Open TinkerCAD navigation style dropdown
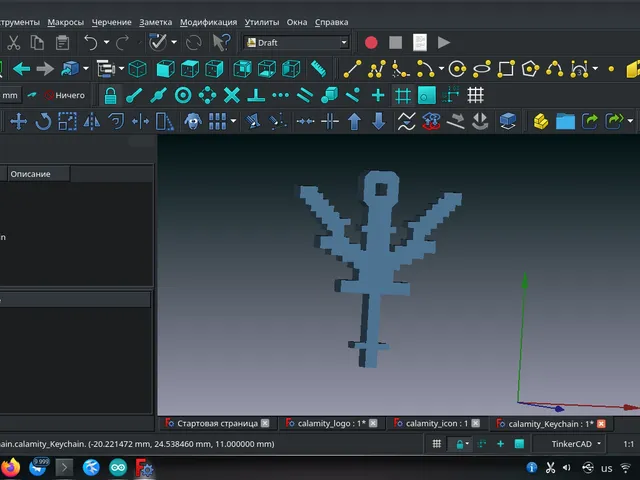This screenshot has height=480, width=640. [x=575, y=444]
